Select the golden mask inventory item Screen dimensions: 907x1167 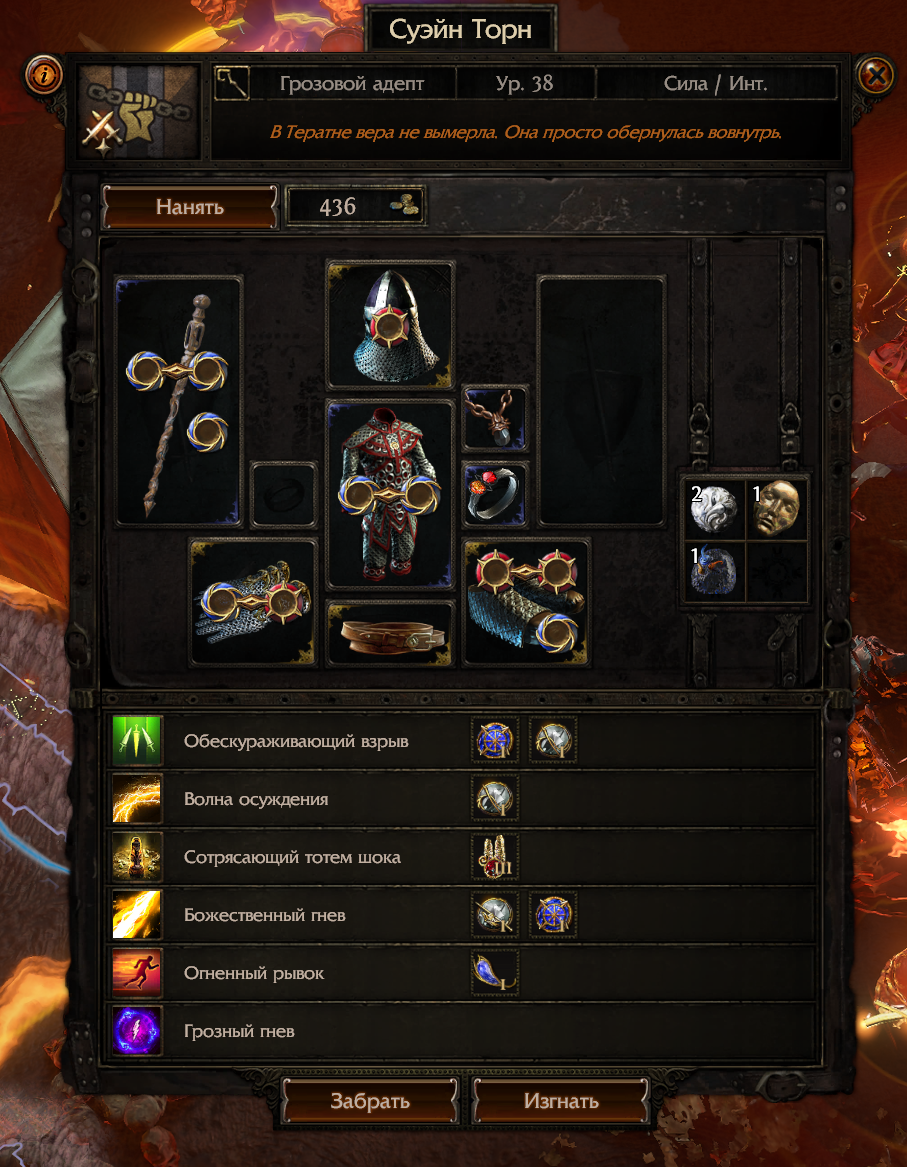[777, 508]
